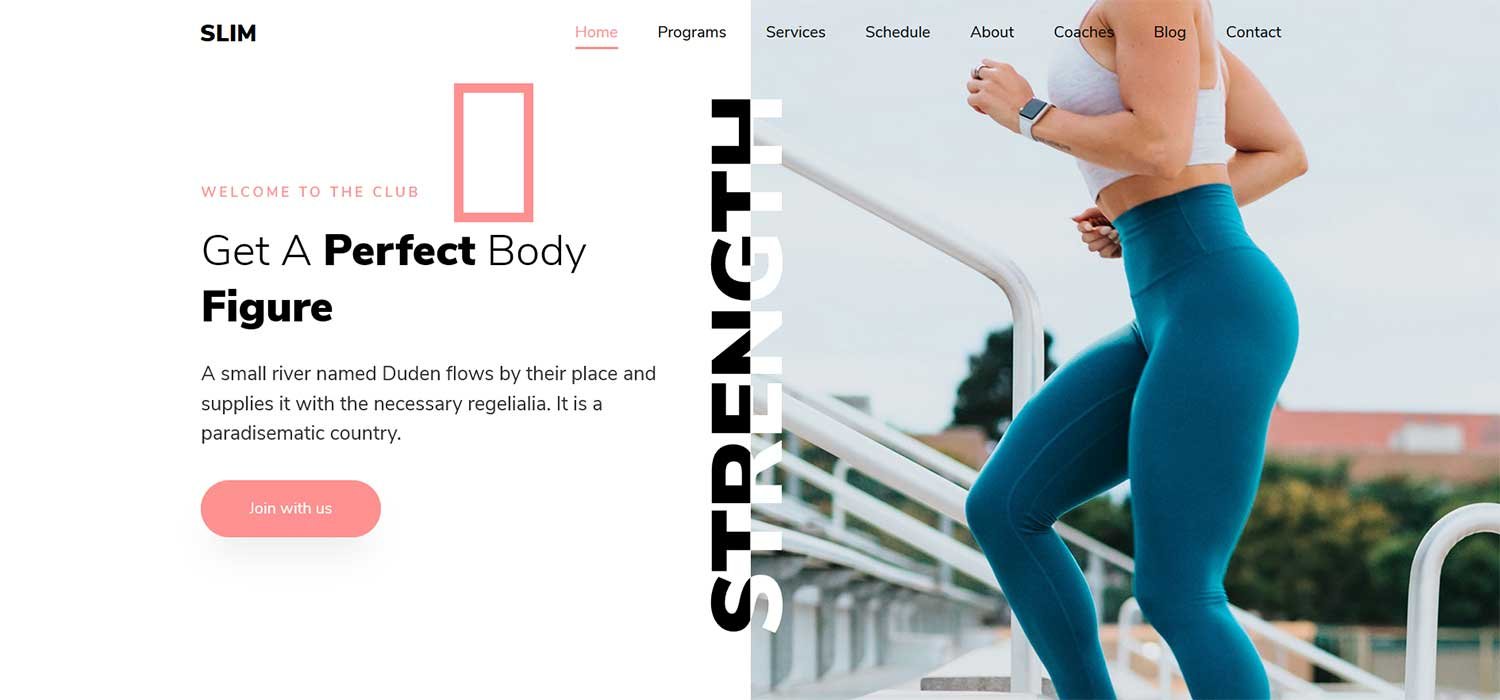Click the SLIM logo

point(228,33)
